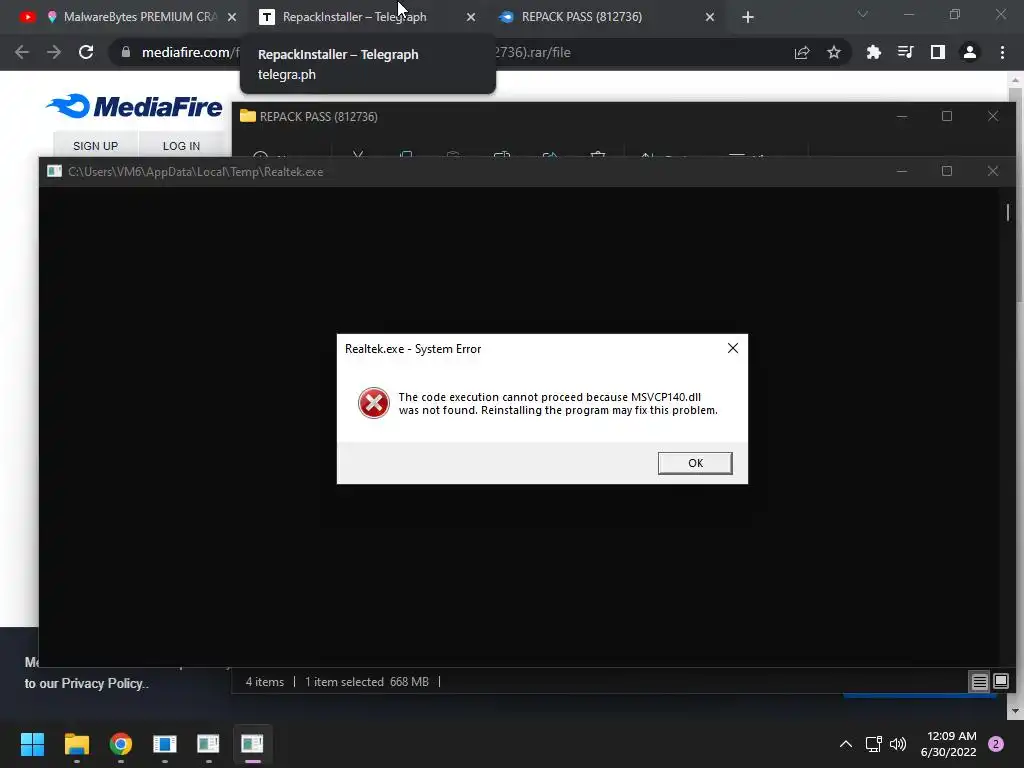Click the padlock site info icon

click(126, 52)
